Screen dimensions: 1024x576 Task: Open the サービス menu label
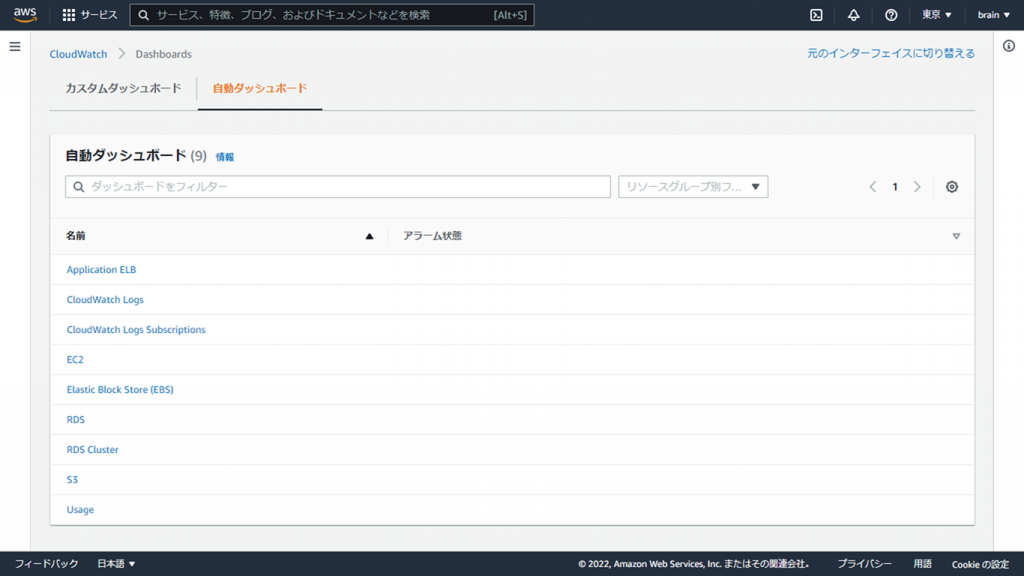(x=99, y=15)
